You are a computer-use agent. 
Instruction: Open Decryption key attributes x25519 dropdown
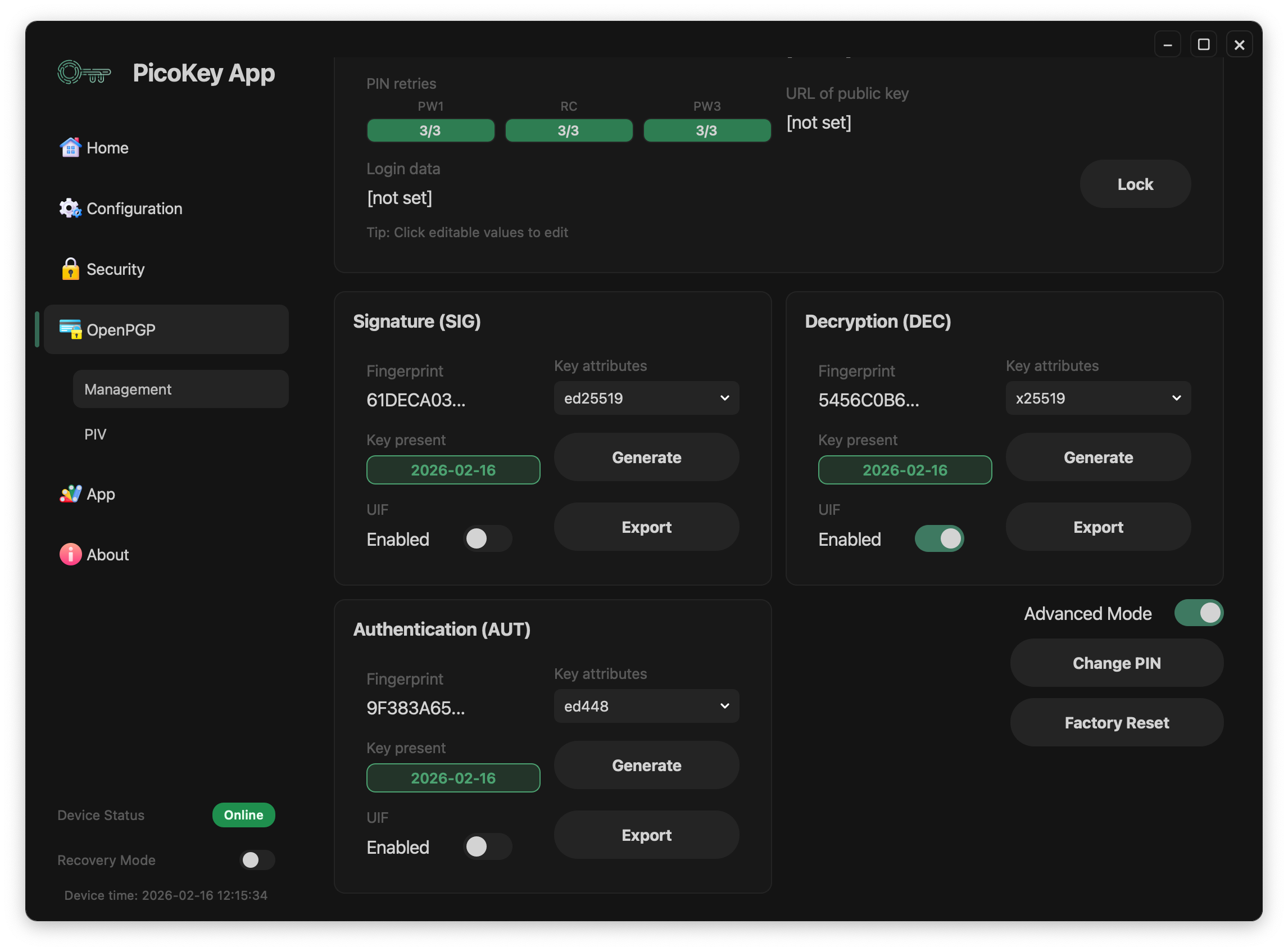coord(1098,398)
